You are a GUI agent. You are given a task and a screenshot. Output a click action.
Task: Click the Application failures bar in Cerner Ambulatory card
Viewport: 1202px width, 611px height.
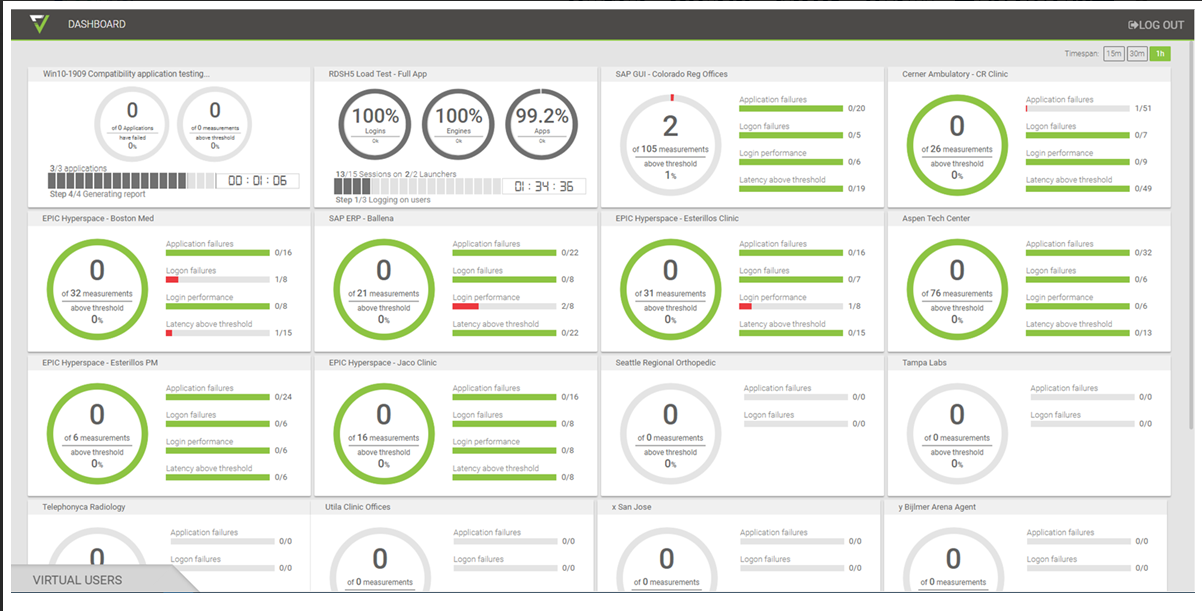click(1078, 108)
